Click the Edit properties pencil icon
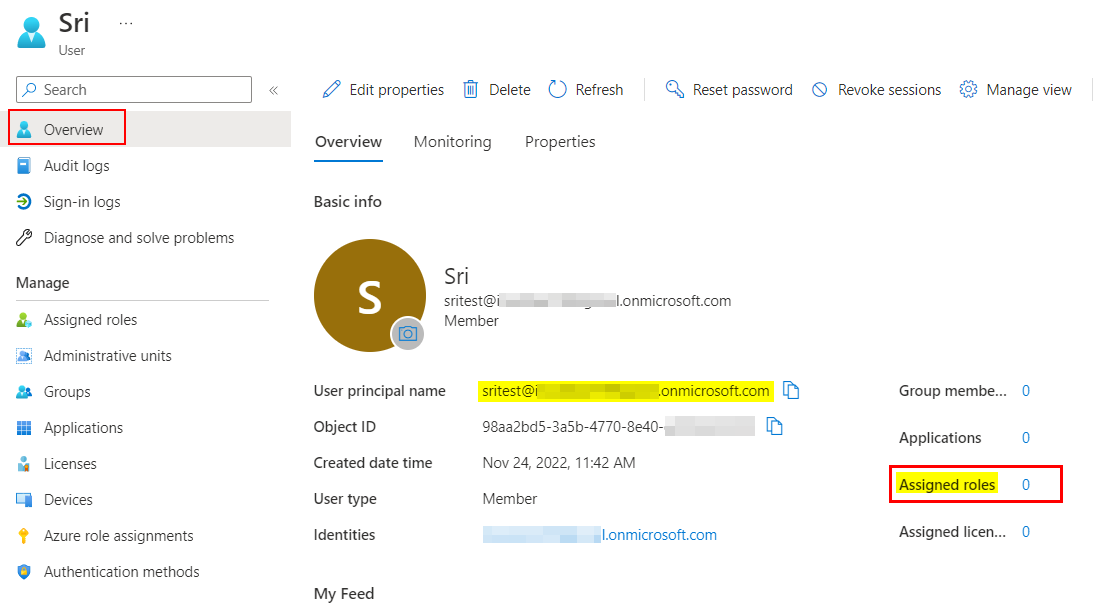Image resolution: width=1113 pixels, height=608 pixels. coord(331,89)
